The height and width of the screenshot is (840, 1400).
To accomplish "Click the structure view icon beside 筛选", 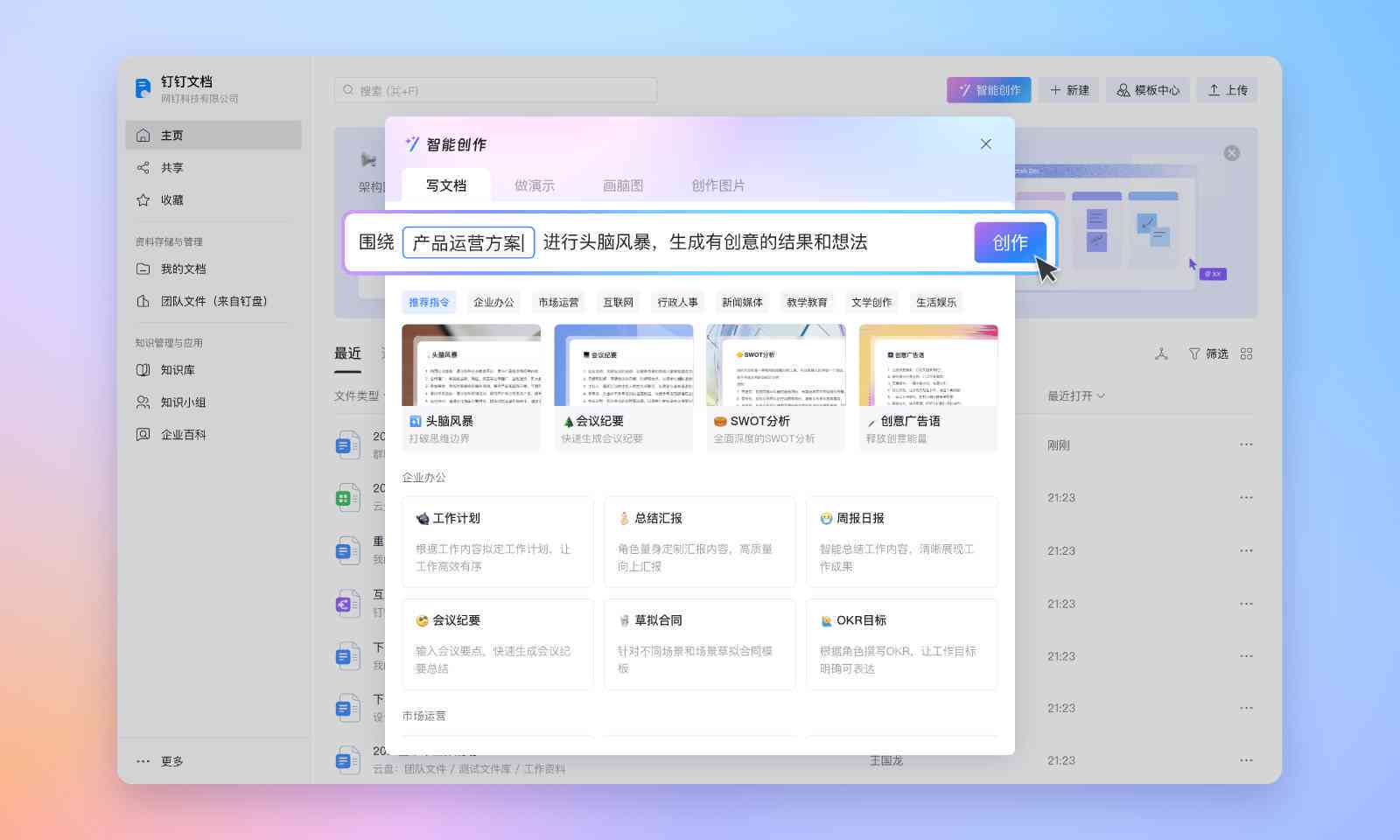I will click(1161, 353).
